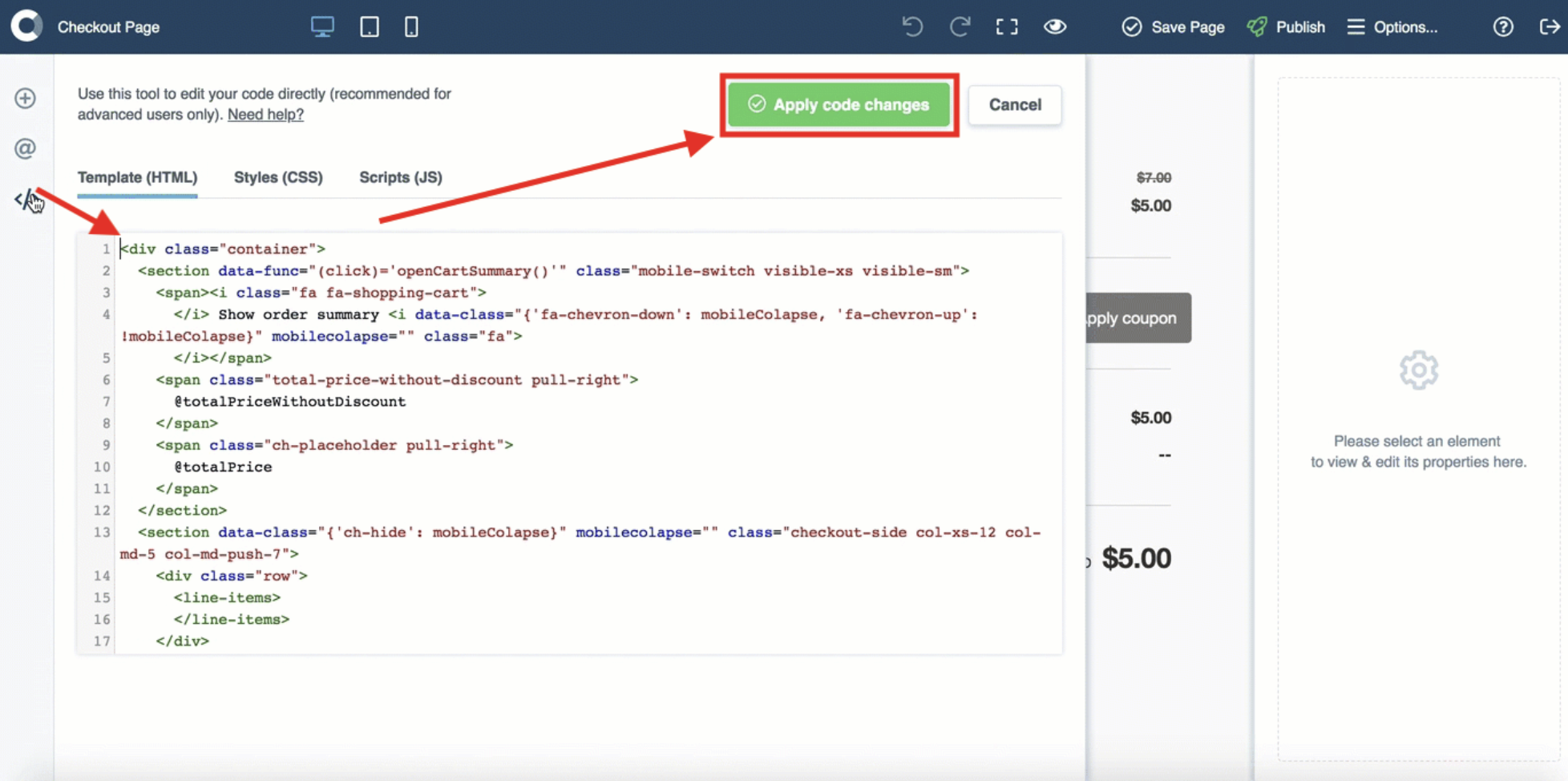Click line number 13 in the gutter

pyautogui.click(x=101, y=532)
